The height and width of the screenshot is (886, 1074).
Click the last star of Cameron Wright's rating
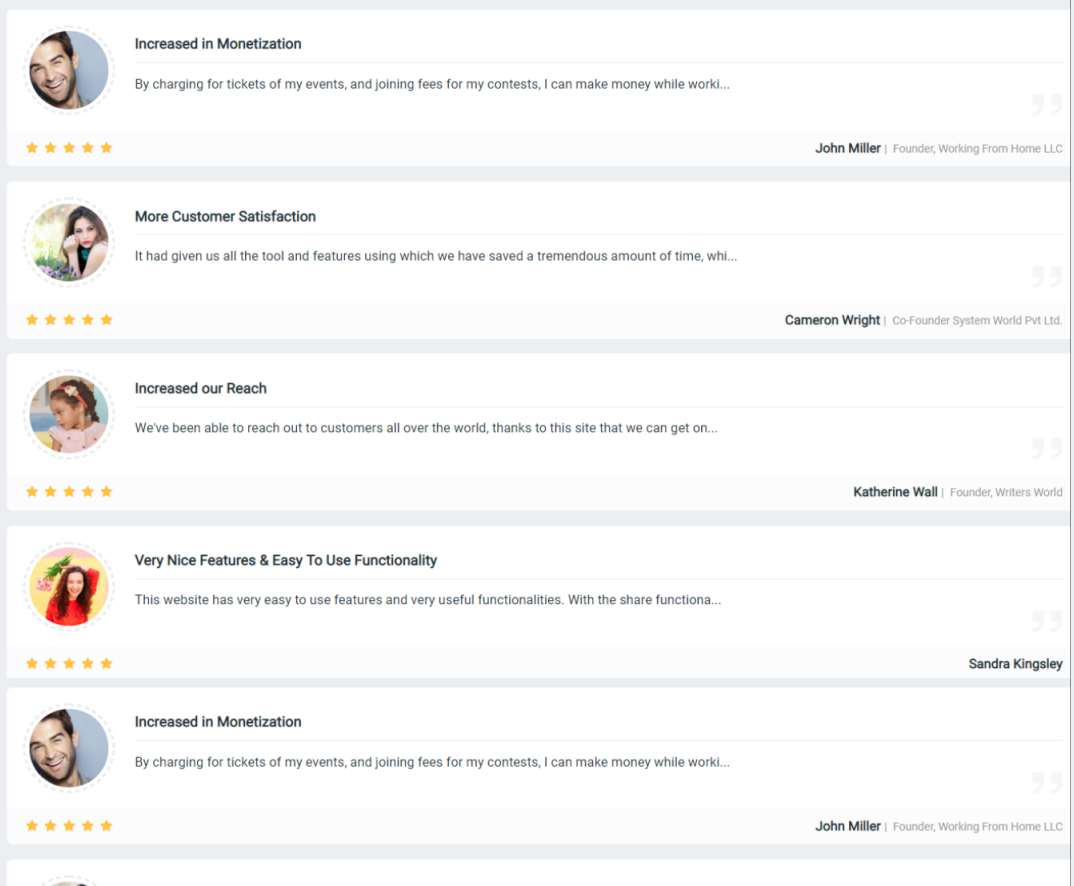[106, 320]
